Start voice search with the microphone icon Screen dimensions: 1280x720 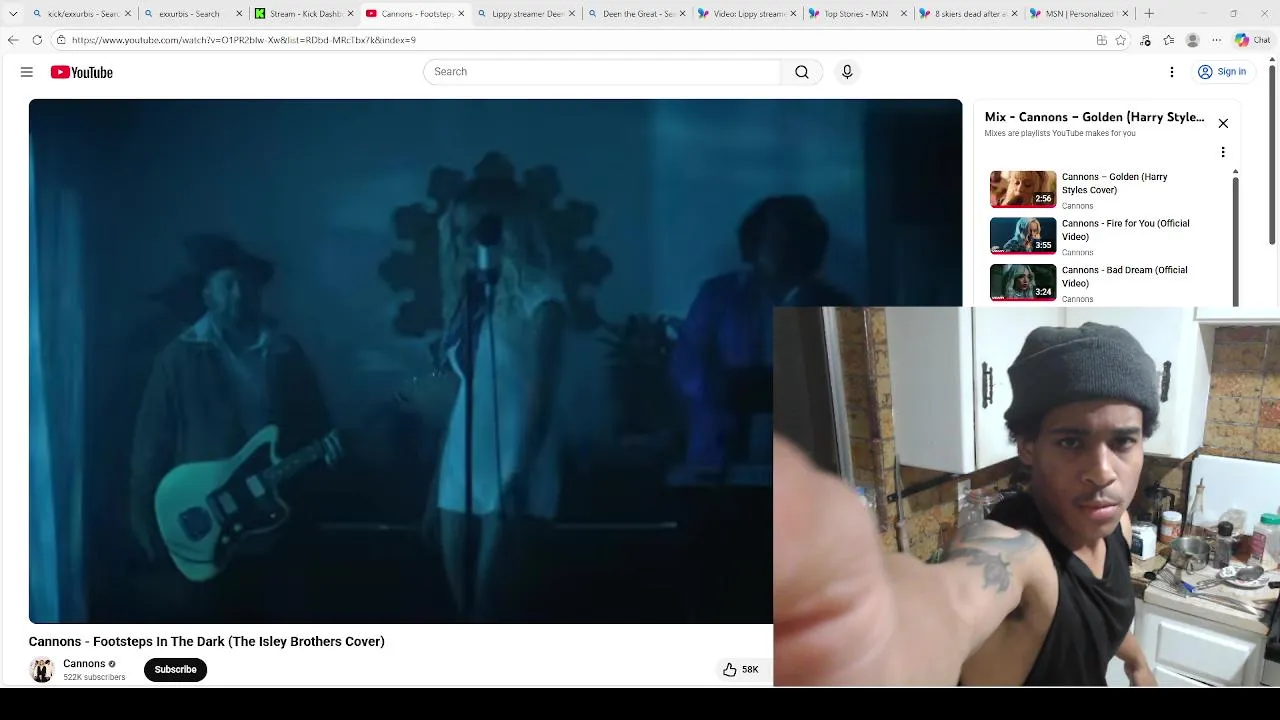click(x=847, y=72)
